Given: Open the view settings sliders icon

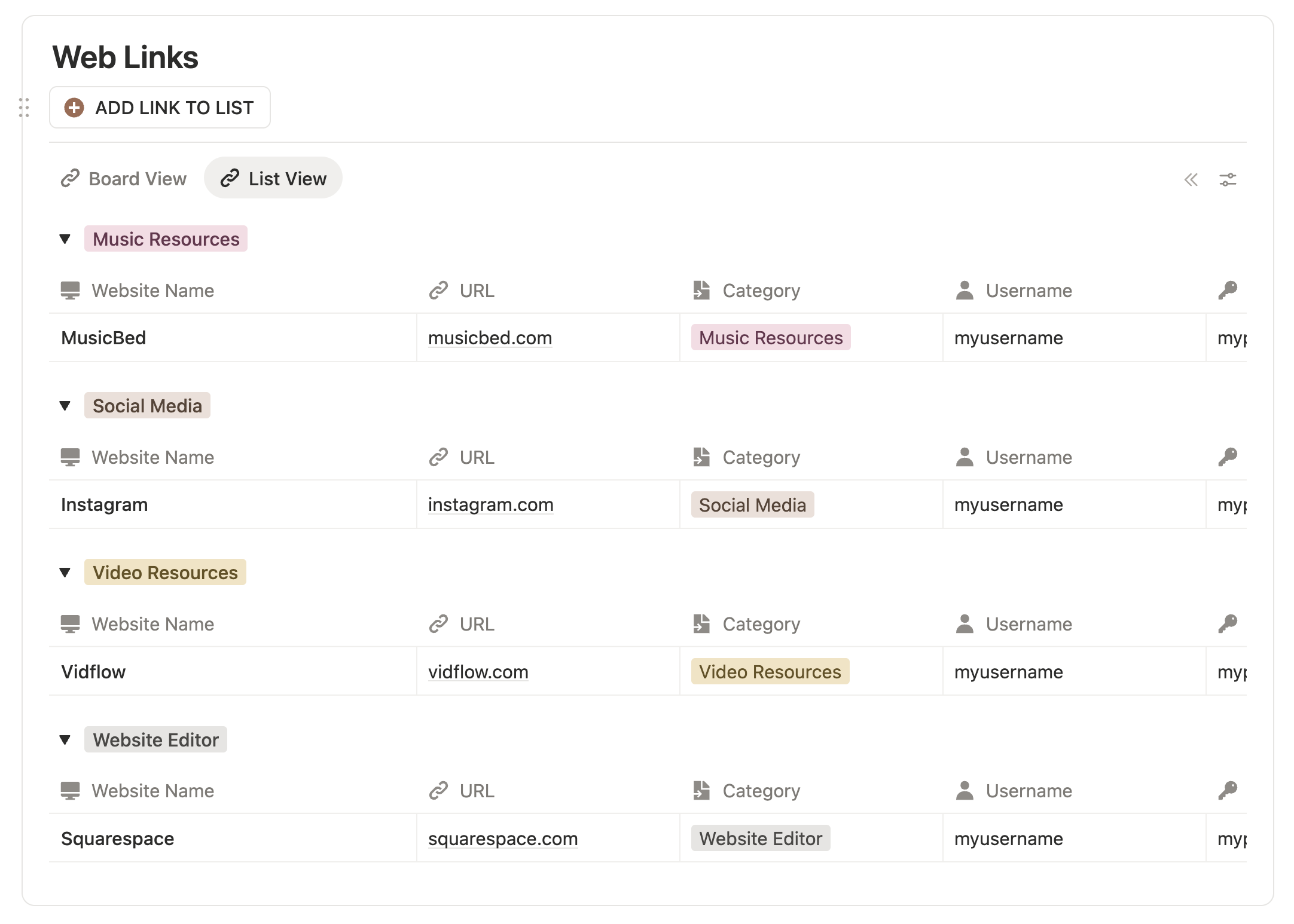Looking at the screenshot, I should click(x=1228, y=179).
